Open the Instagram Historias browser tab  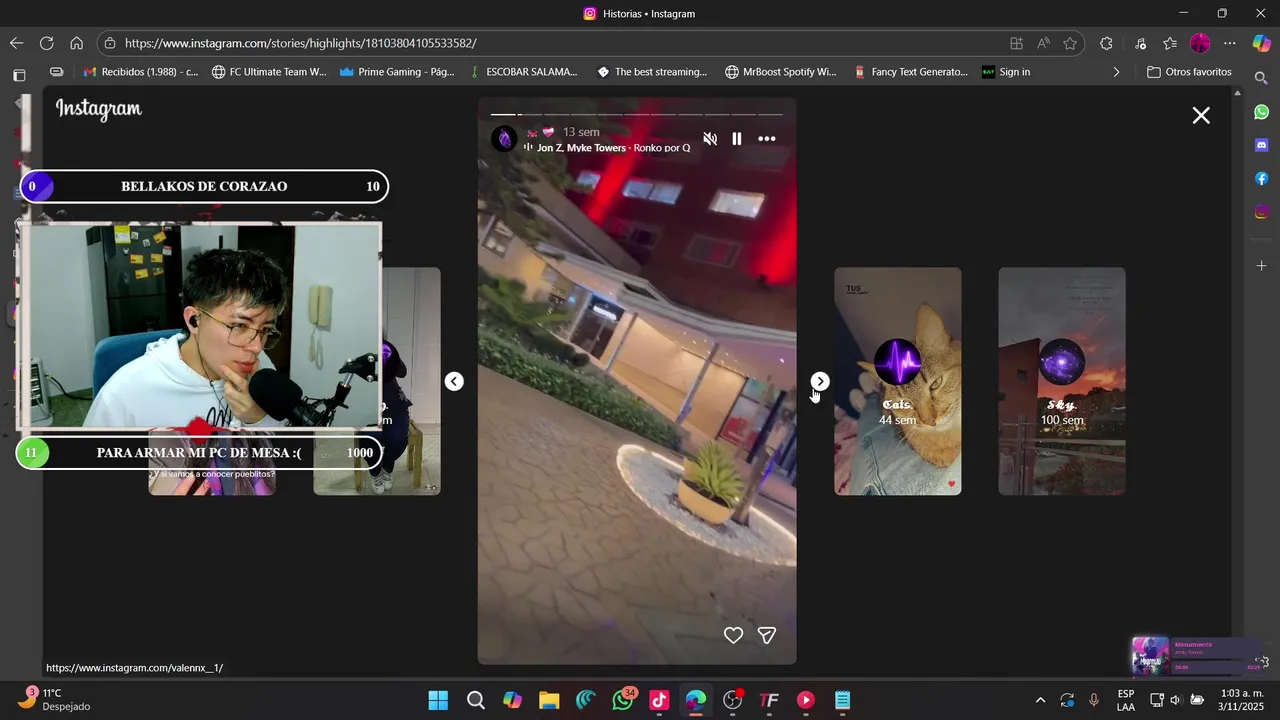pyautogui.click(x=639, y=14)
